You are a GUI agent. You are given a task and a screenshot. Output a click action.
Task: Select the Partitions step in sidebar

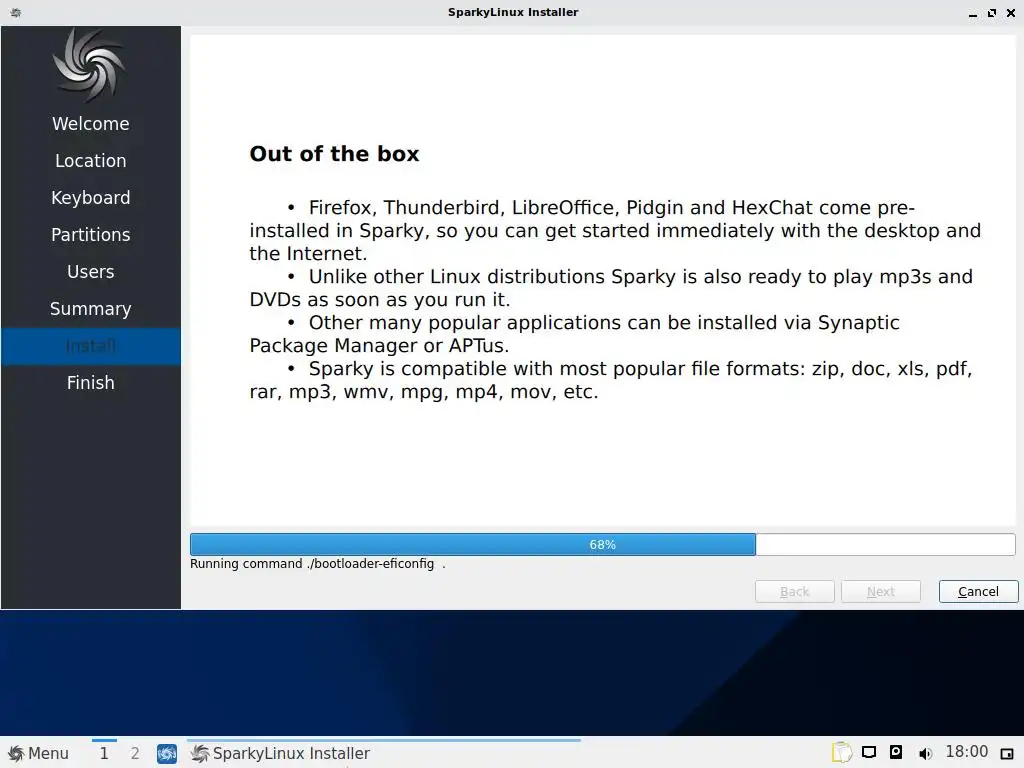[x=91, y=234]
